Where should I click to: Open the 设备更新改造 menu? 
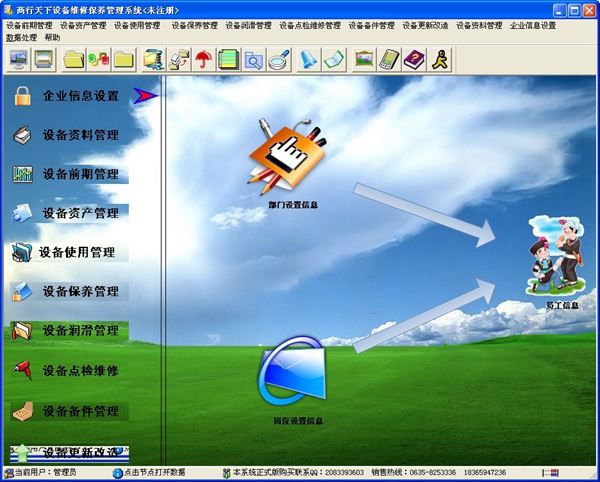[425, 26]
